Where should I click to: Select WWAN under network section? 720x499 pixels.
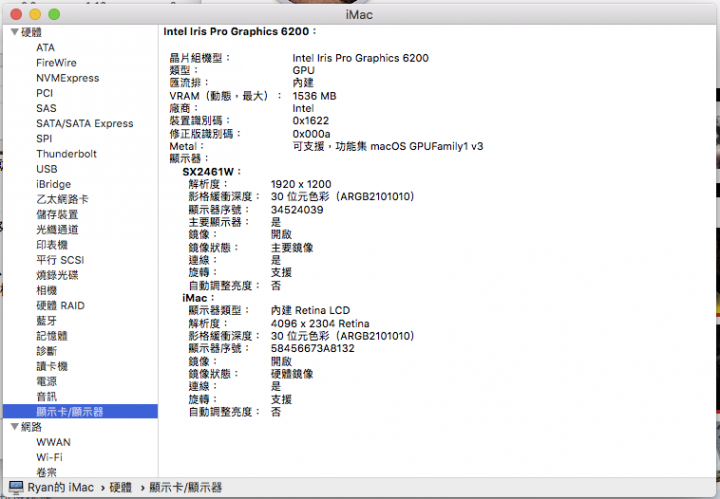coord(53,442)
